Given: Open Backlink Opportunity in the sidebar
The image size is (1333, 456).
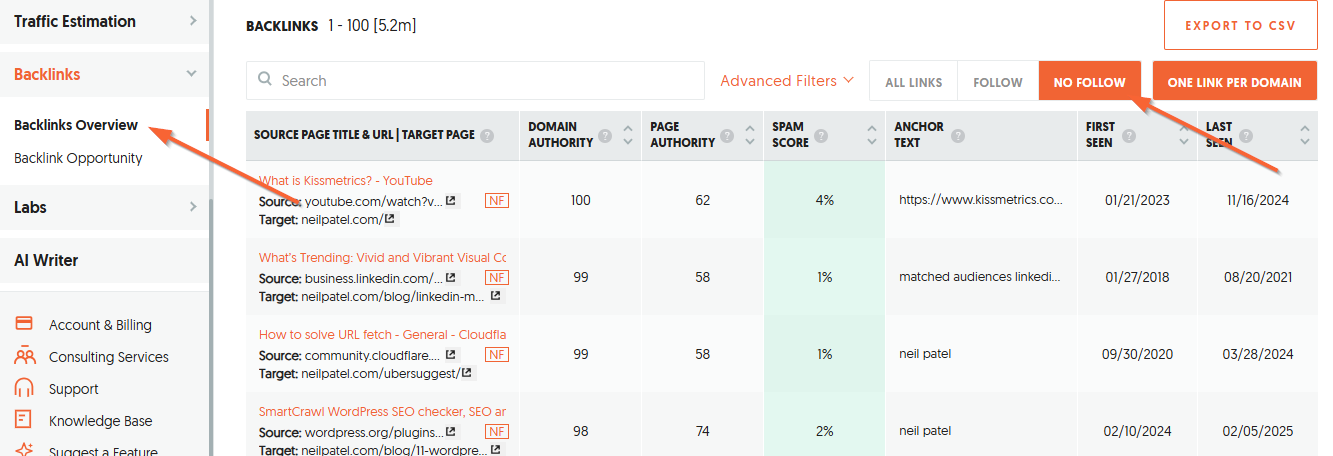Looking at the screenshot, I should click(78, 158).
